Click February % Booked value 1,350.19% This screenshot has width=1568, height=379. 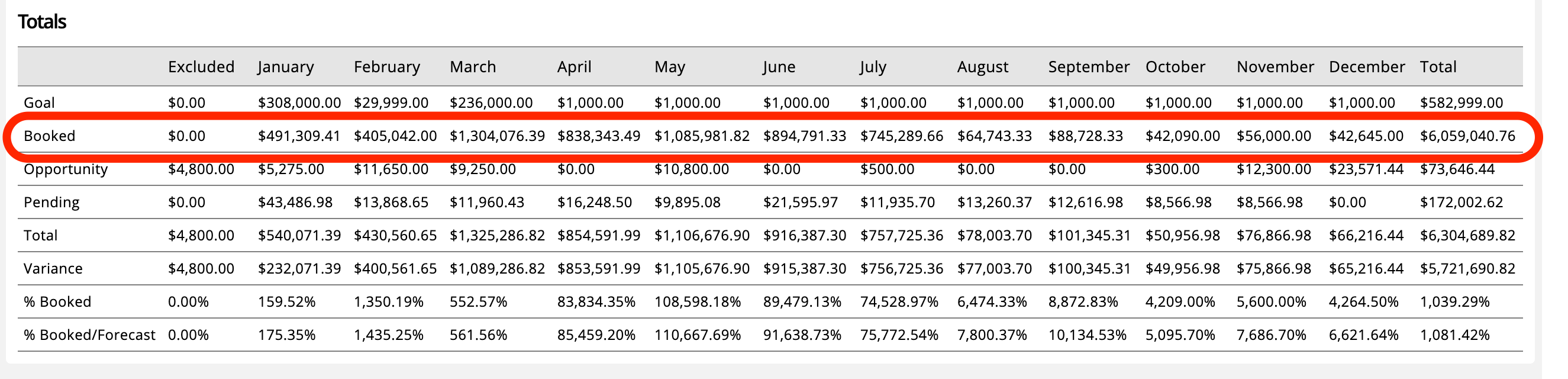pos(388,301)
